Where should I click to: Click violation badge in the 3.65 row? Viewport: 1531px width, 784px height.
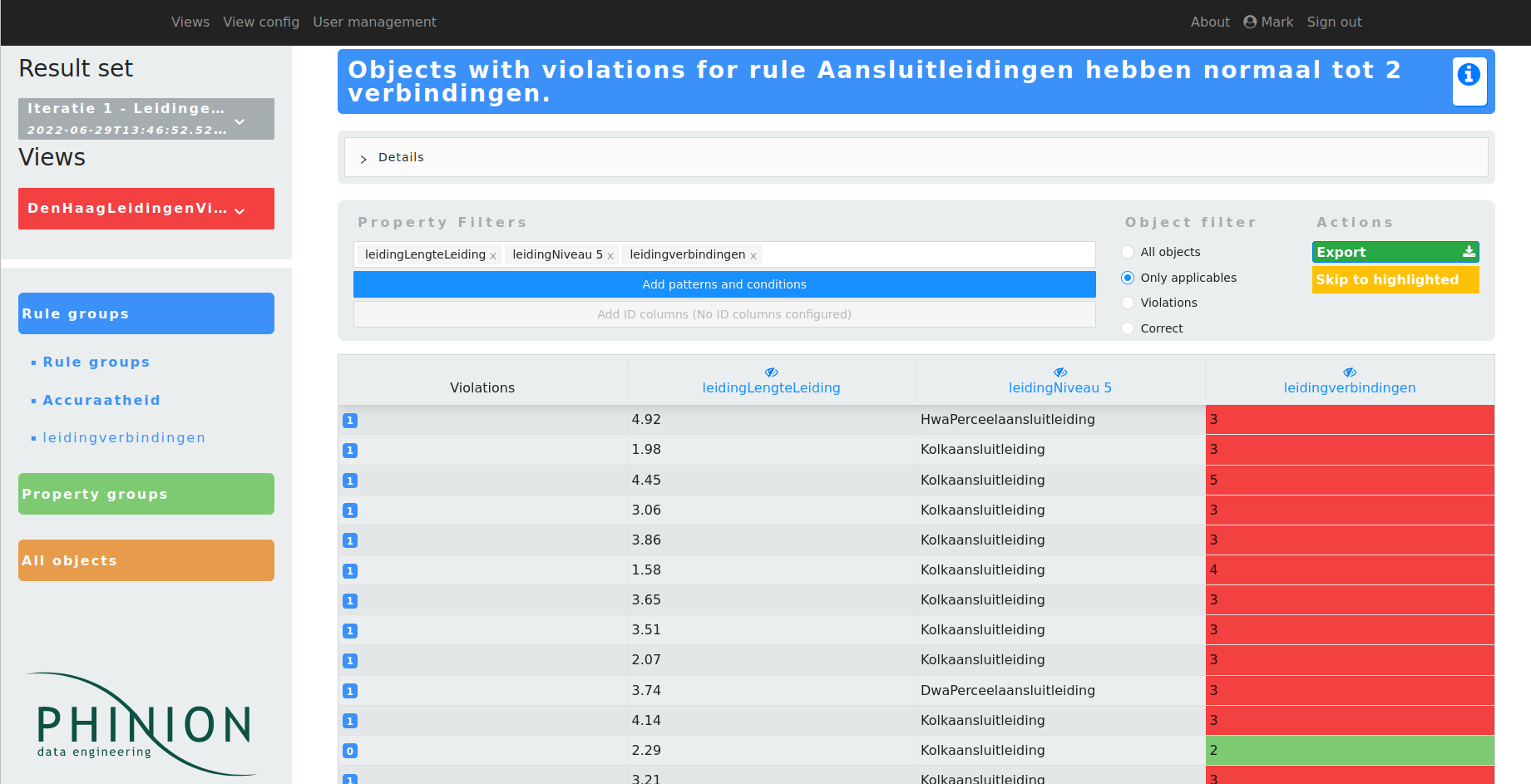350,601
